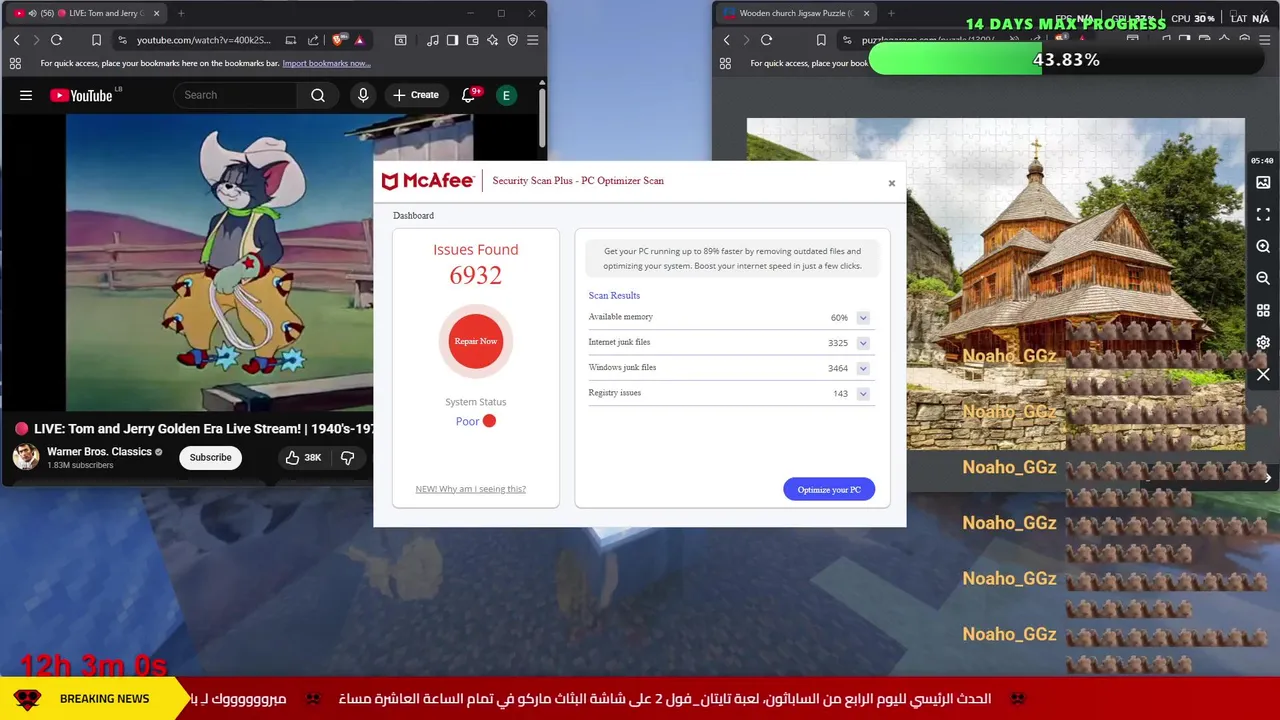Close the McAfee Security Scan dialog
Image resolution: width=1280 pixels, height=720 pixels.
tap(892, 183)
